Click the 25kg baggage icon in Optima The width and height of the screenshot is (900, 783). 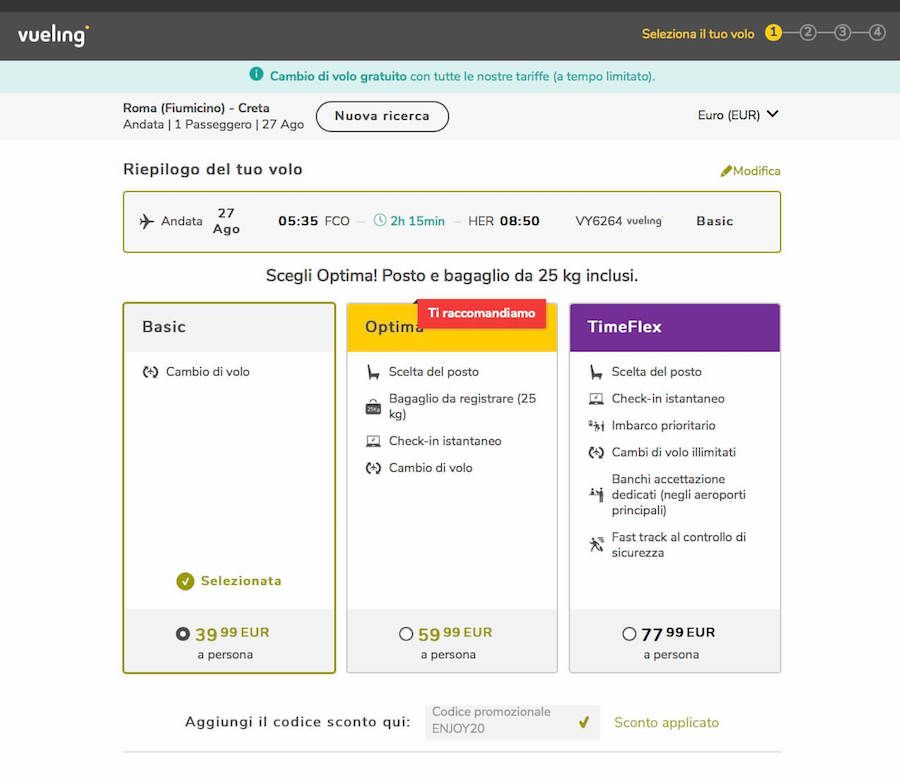pyautogui.click(x=373, y=406)
